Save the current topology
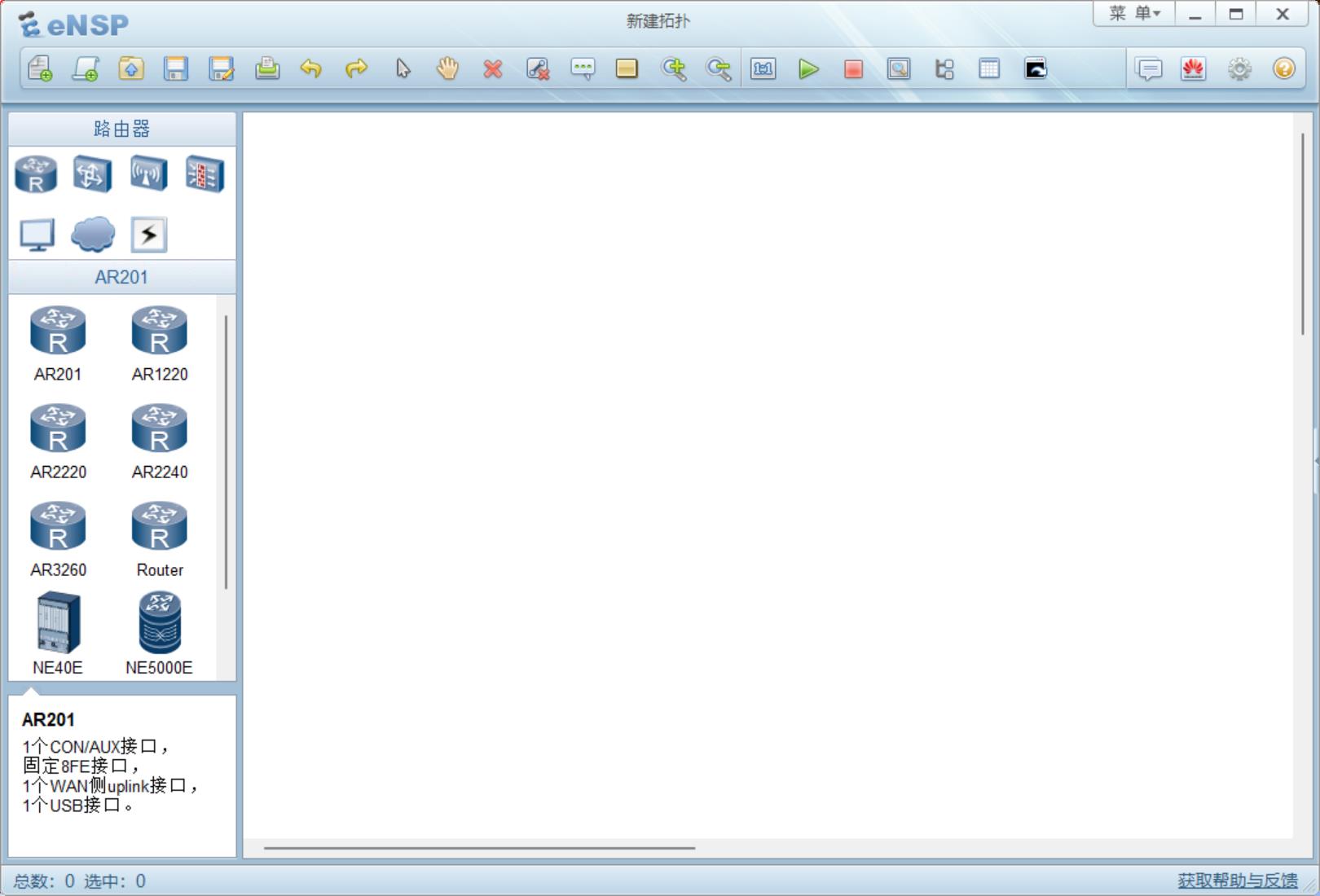1320x896 pixels. tap(175, 68)
